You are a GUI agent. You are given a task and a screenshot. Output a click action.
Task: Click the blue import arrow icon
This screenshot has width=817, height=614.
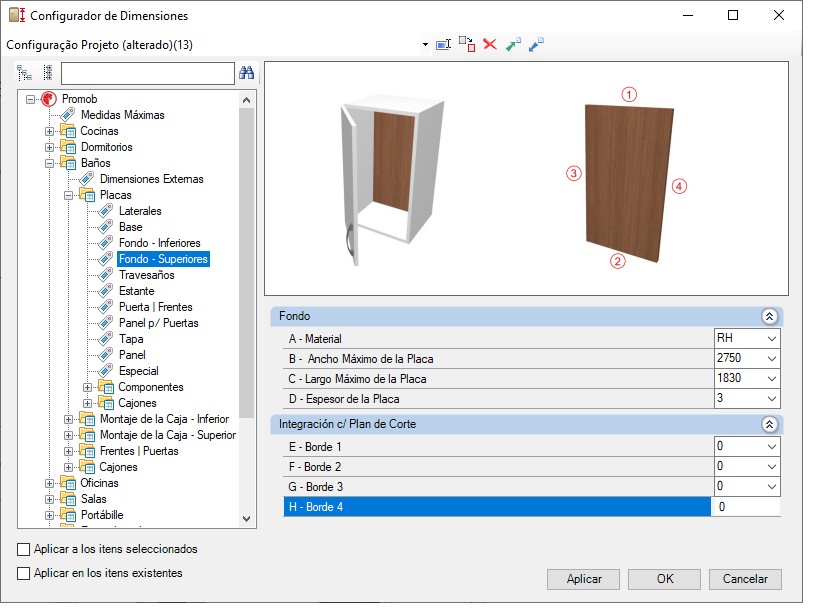(x=536, y=45)
